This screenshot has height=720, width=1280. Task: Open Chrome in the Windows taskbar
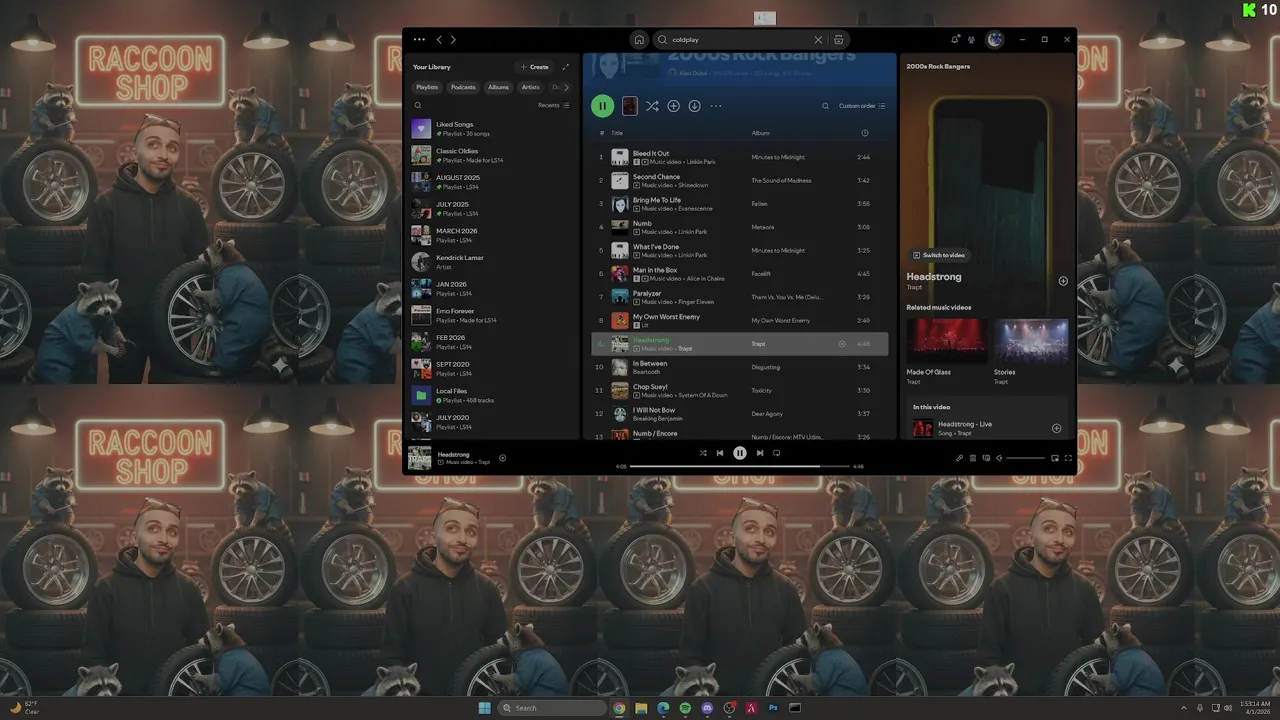[x=619, y=708]
